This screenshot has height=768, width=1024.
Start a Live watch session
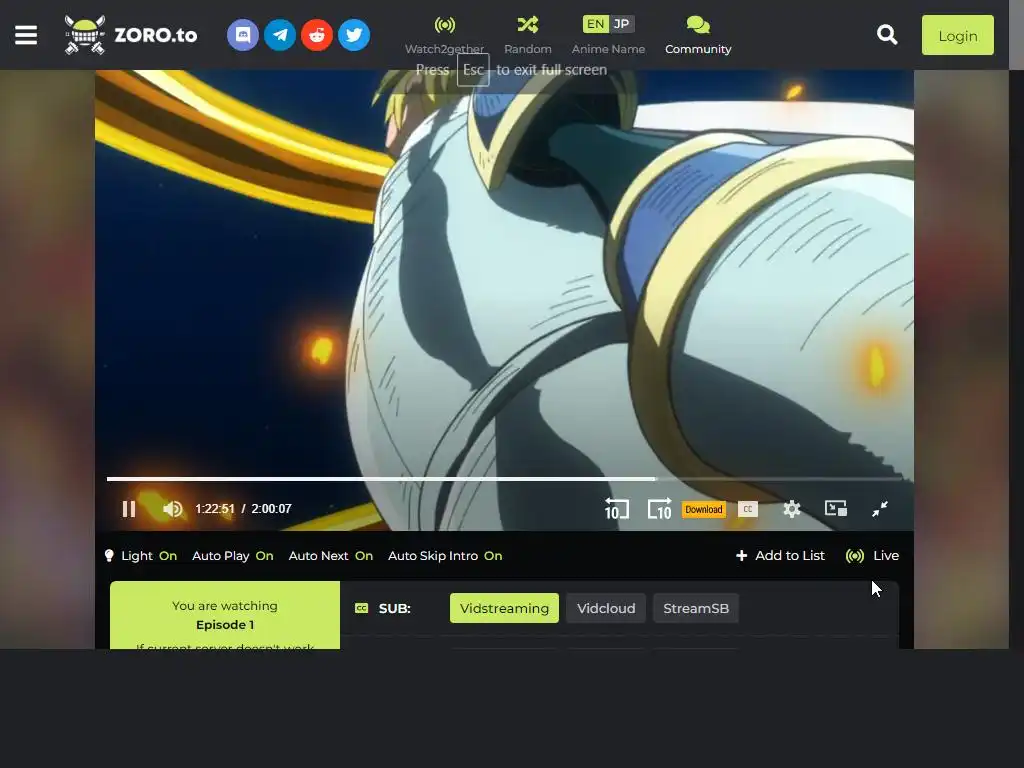pos(872,556)
